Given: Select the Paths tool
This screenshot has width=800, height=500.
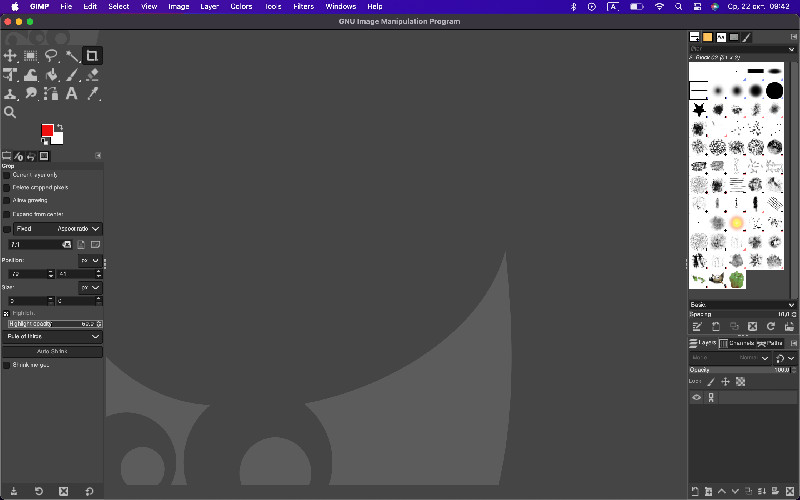Looking at the screenshot, I should (51, 93).
